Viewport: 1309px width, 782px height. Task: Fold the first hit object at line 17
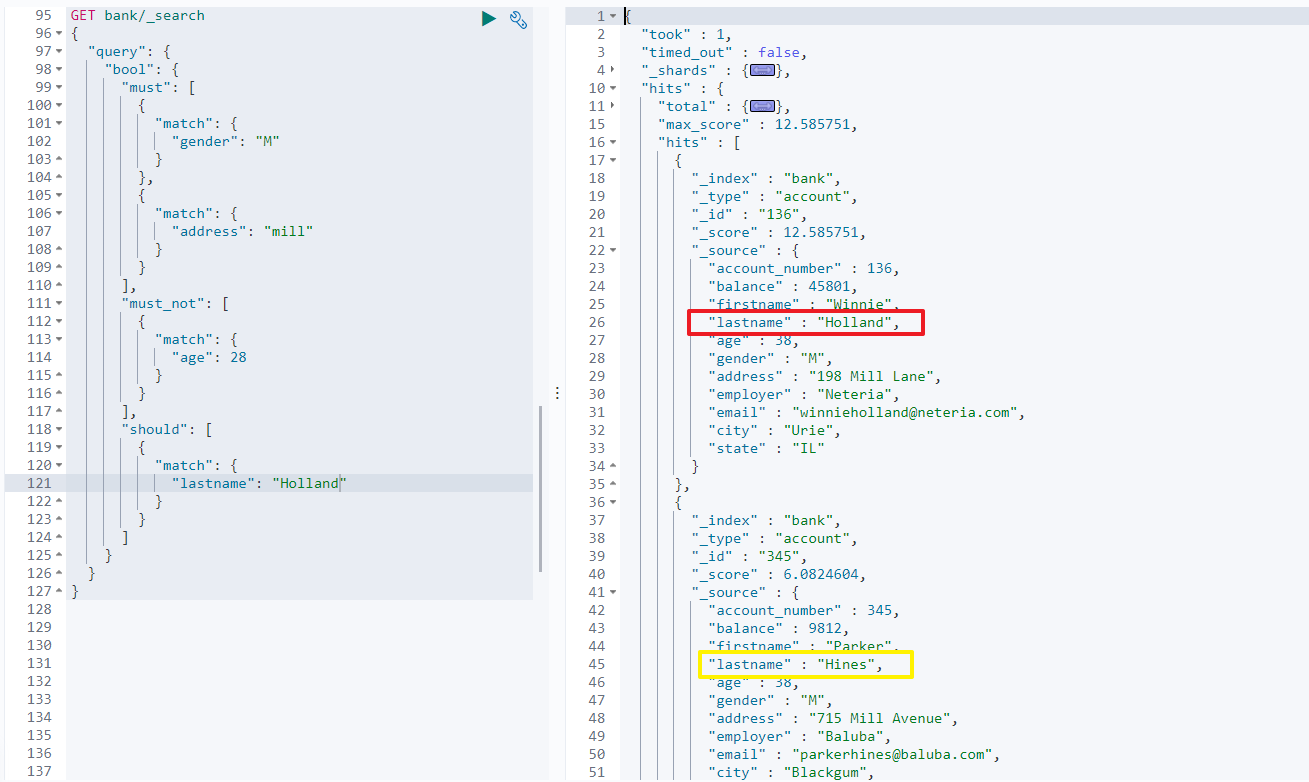613,161
